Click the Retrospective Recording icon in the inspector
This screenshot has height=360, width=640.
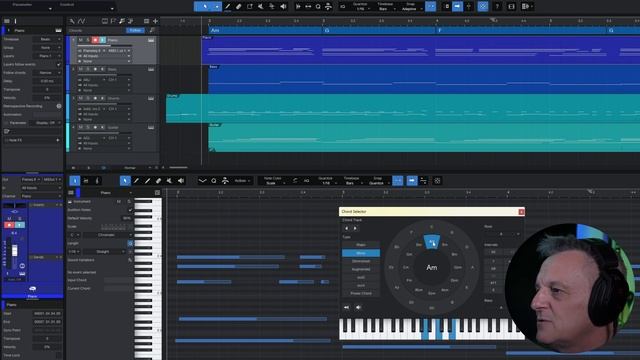click(59, 106)
